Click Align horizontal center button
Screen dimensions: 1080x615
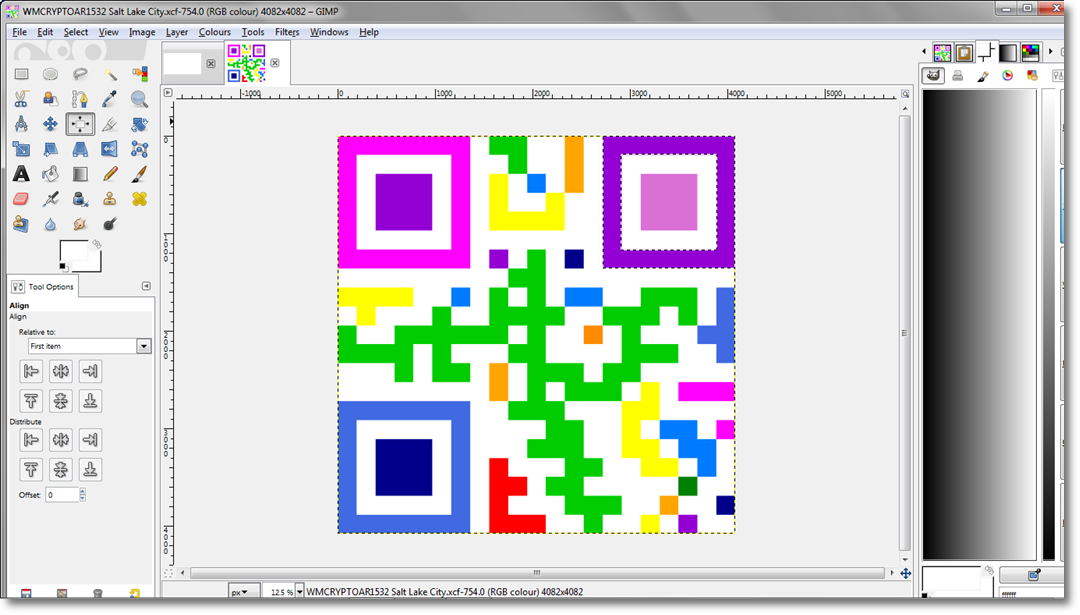pos(61,371)
